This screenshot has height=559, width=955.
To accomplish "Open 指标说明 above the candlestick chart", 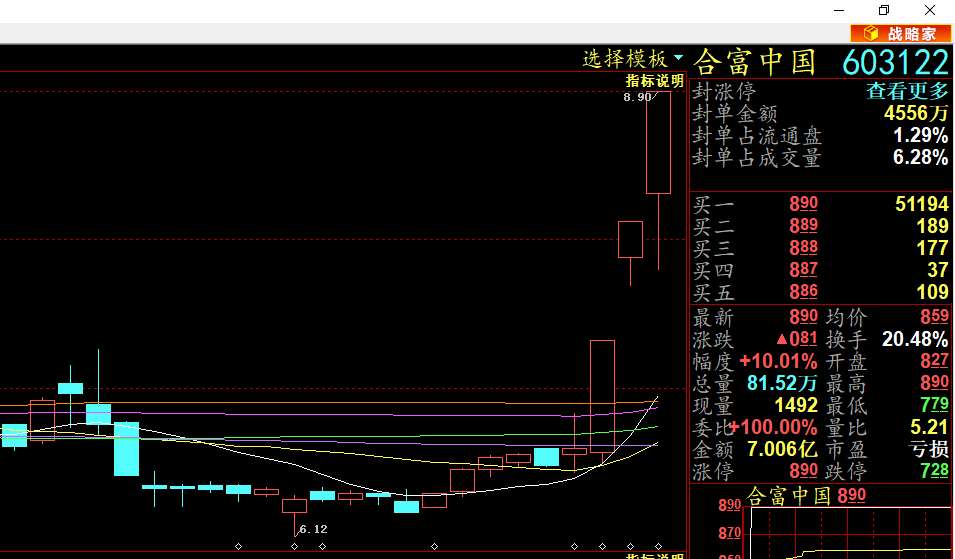I will 655,81.
